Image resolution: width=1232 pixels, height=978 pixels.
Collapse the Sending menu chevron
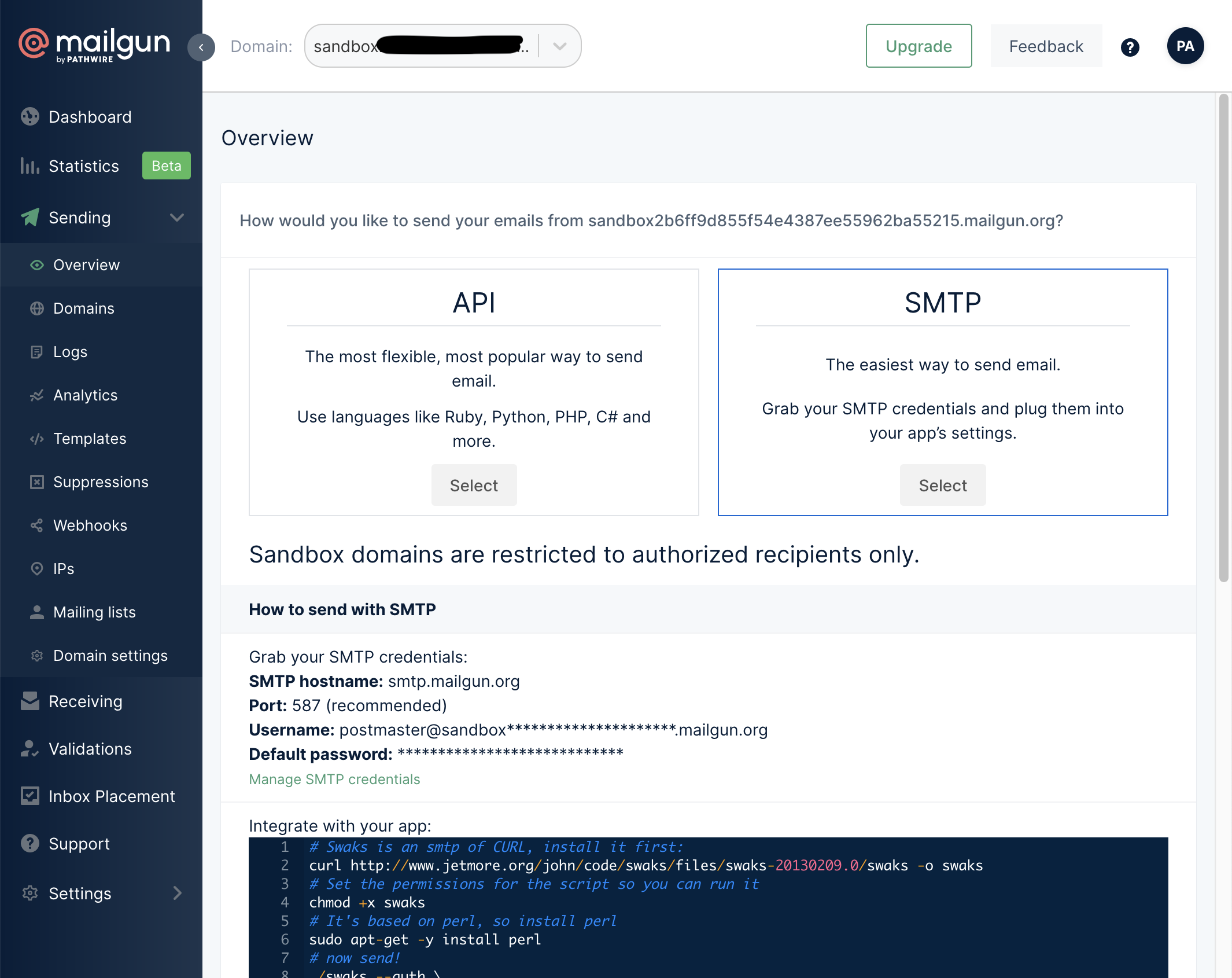point(177,218)
